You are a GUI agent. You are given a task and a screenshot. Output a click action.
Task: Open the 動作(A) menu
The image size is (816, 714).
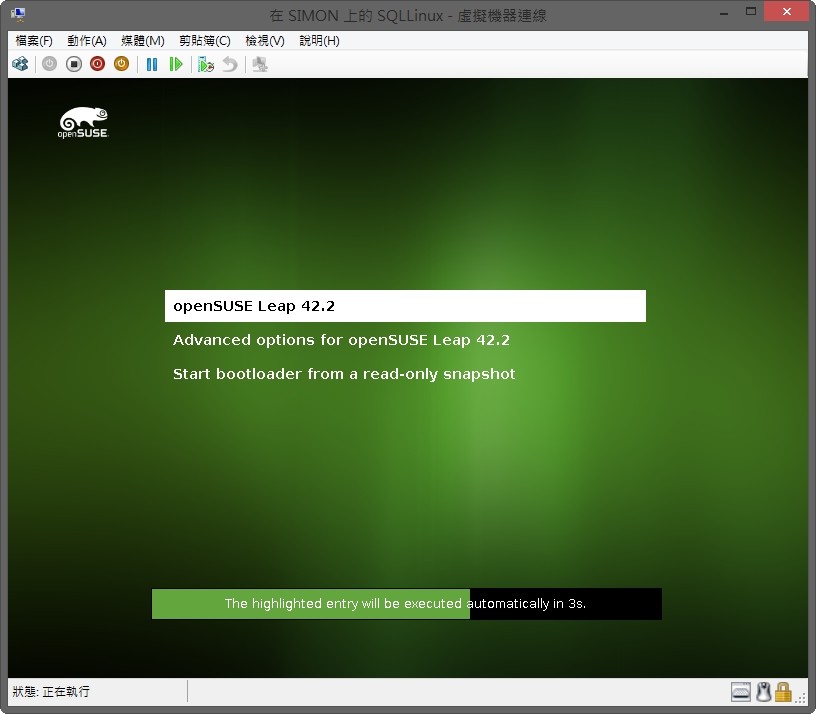[x=87, y=41]
